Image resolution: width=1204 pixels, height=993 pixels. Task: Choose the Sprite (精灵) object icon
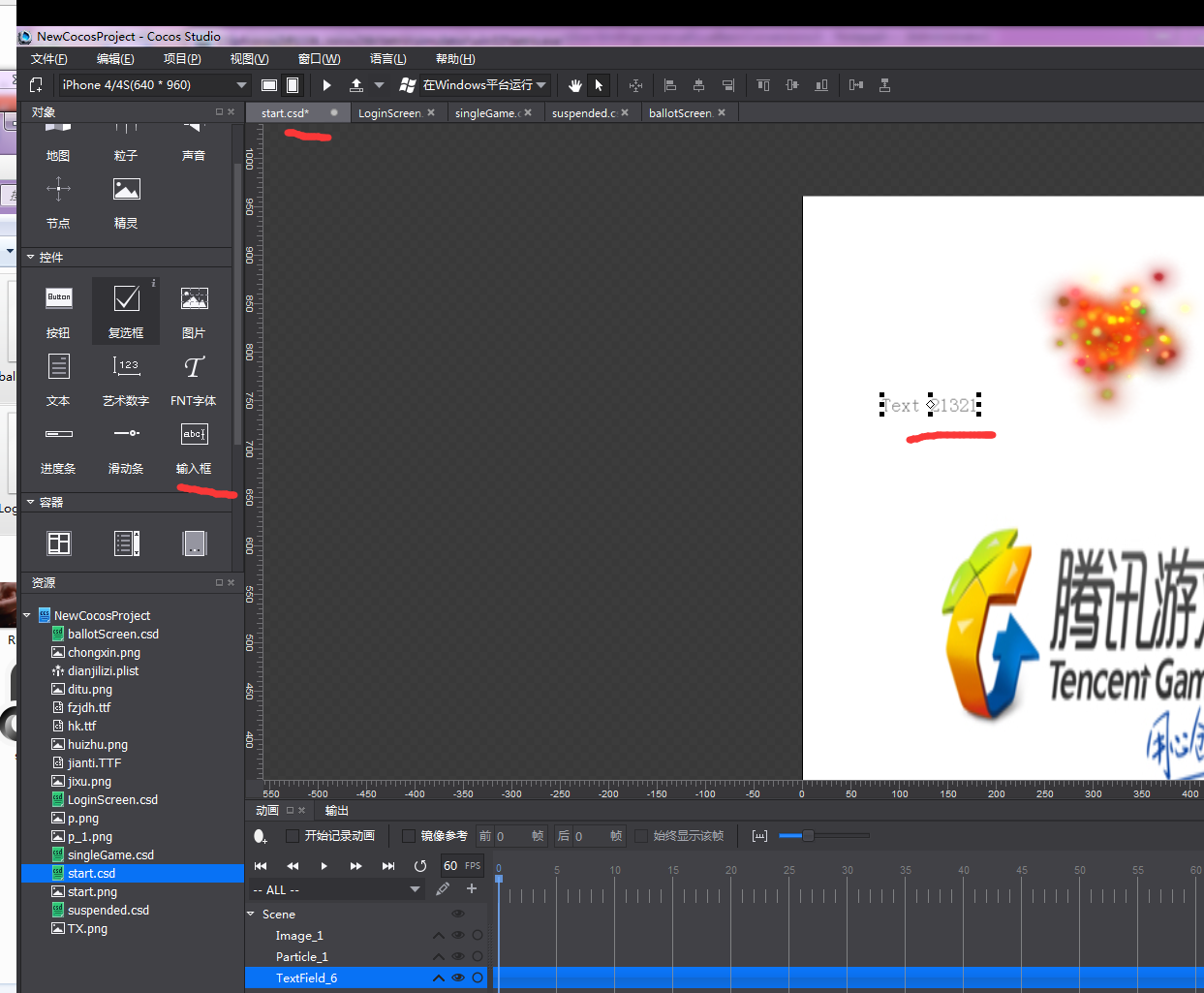coord(126,190)
